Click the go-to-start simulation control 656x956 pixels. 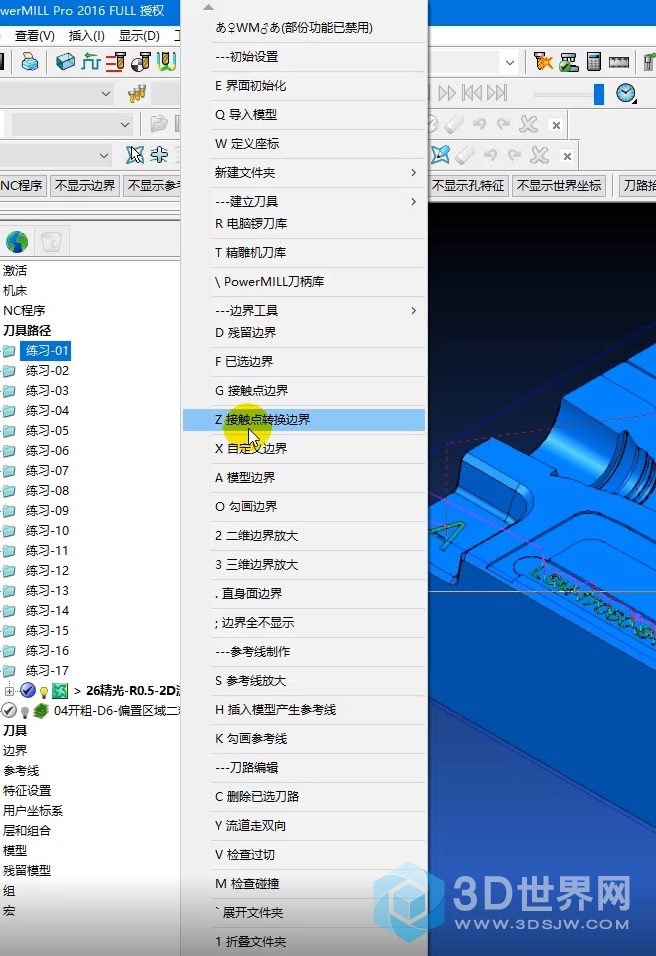pyautogui.click(x=472, y=93)
